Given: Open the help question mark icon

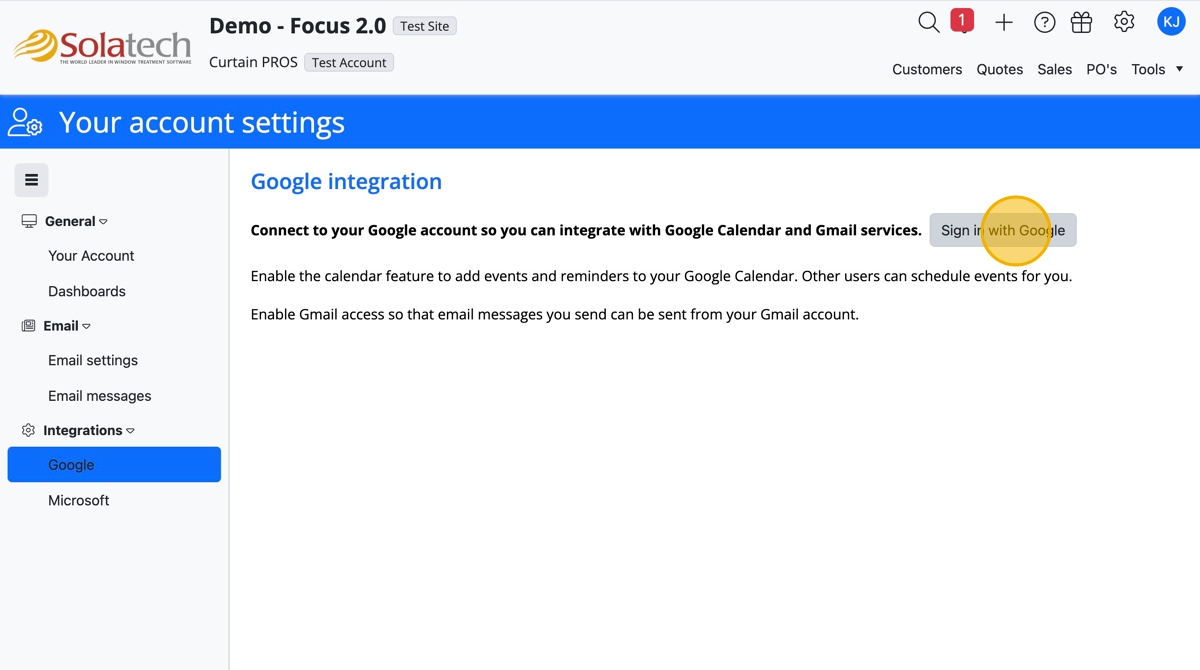Looking at the screenshot, I should (1044, 22).
